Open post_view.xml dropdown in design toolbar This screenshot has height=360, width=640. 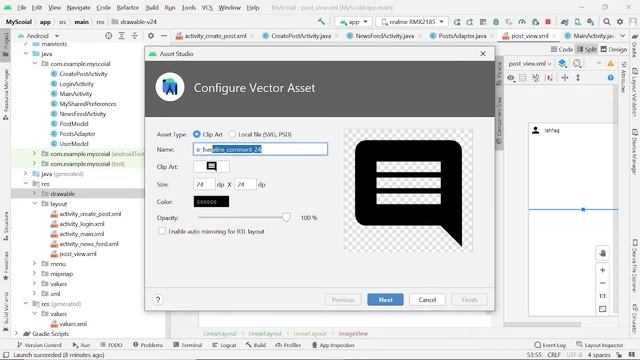pos(530,63)
